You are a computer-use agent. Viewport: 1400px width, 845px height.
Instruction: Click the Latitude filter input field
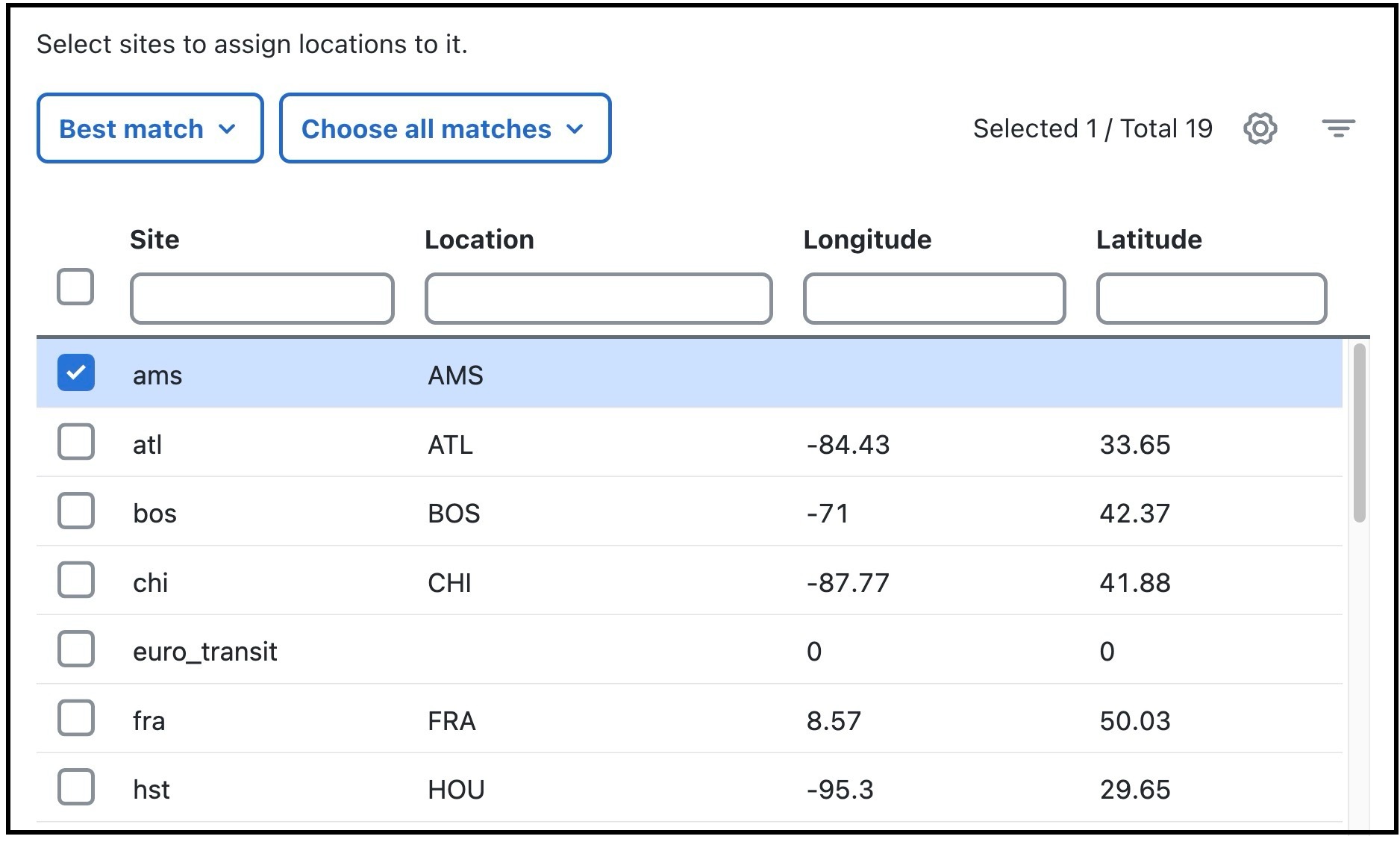click(1211, 299)
